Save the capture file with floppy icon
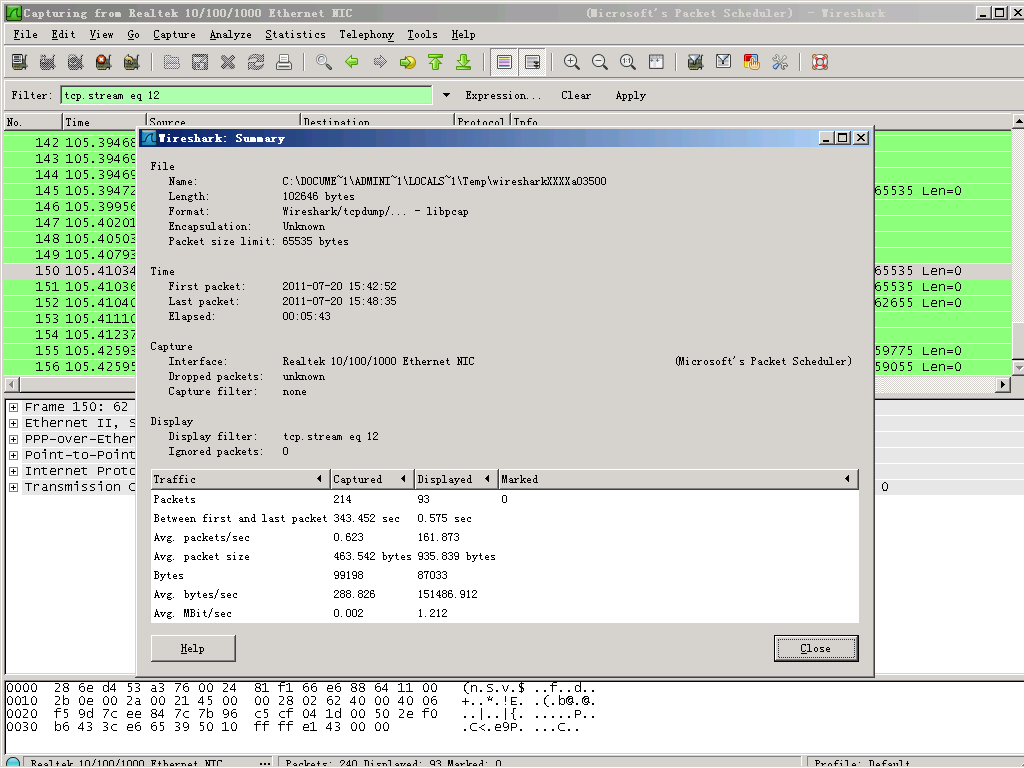Image resolution: width=1024 pixels, height=768 pixels. [200, 62]
